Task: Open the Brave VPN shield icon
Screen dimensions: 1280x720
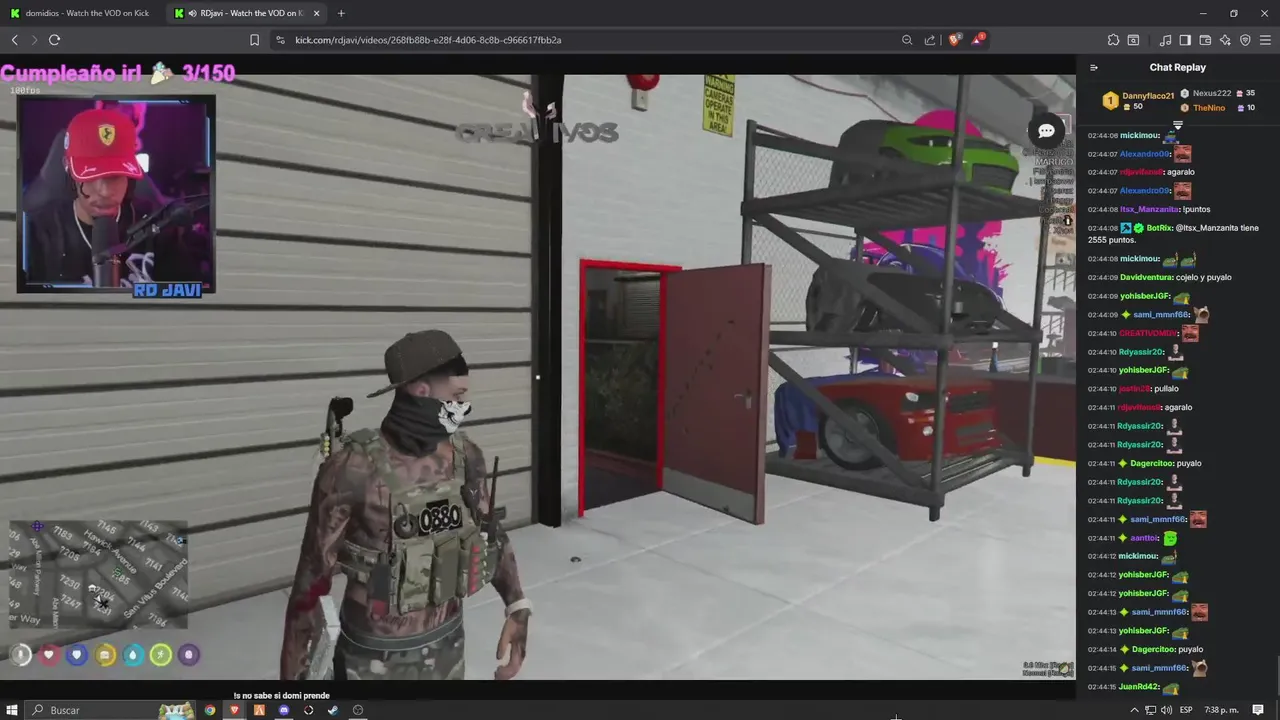Action: pos(1245,40)
